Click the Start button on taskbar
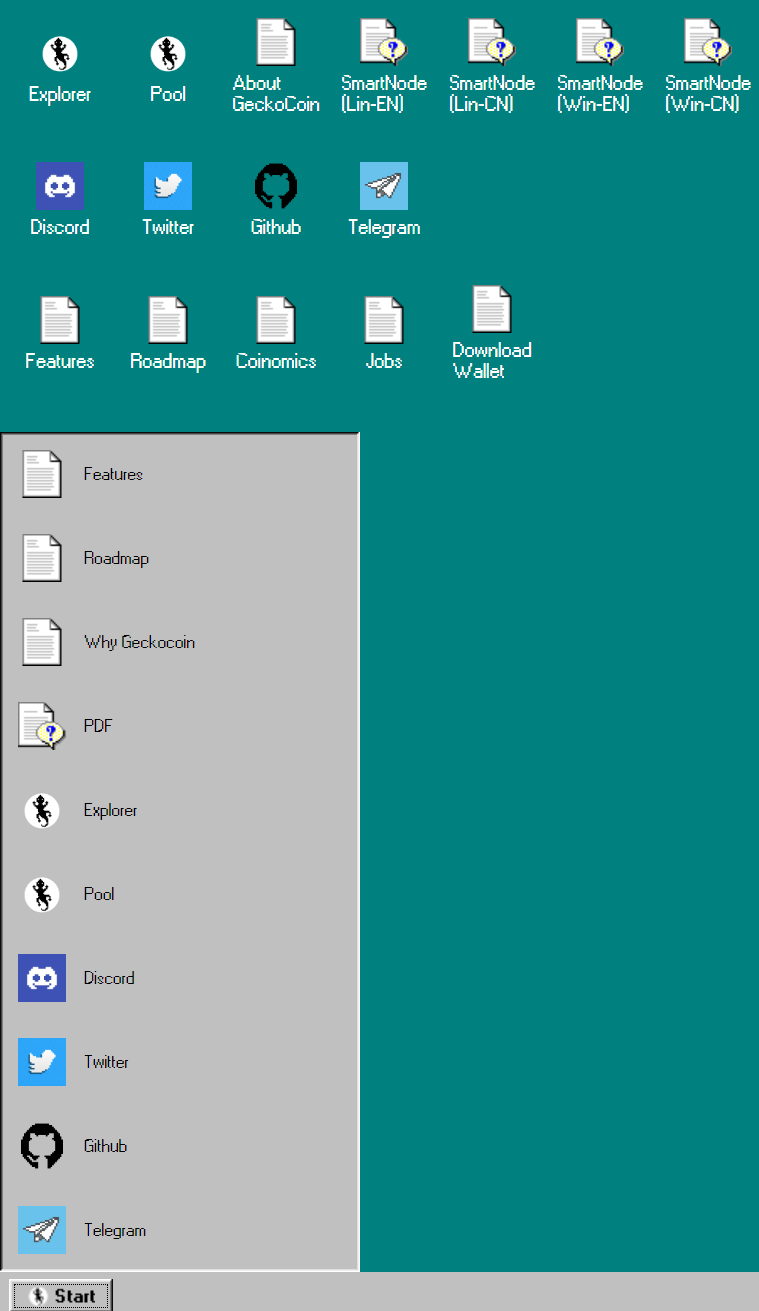This screenshot has height=1311, width=759. pyautogui.click(x=62, y=1296)
